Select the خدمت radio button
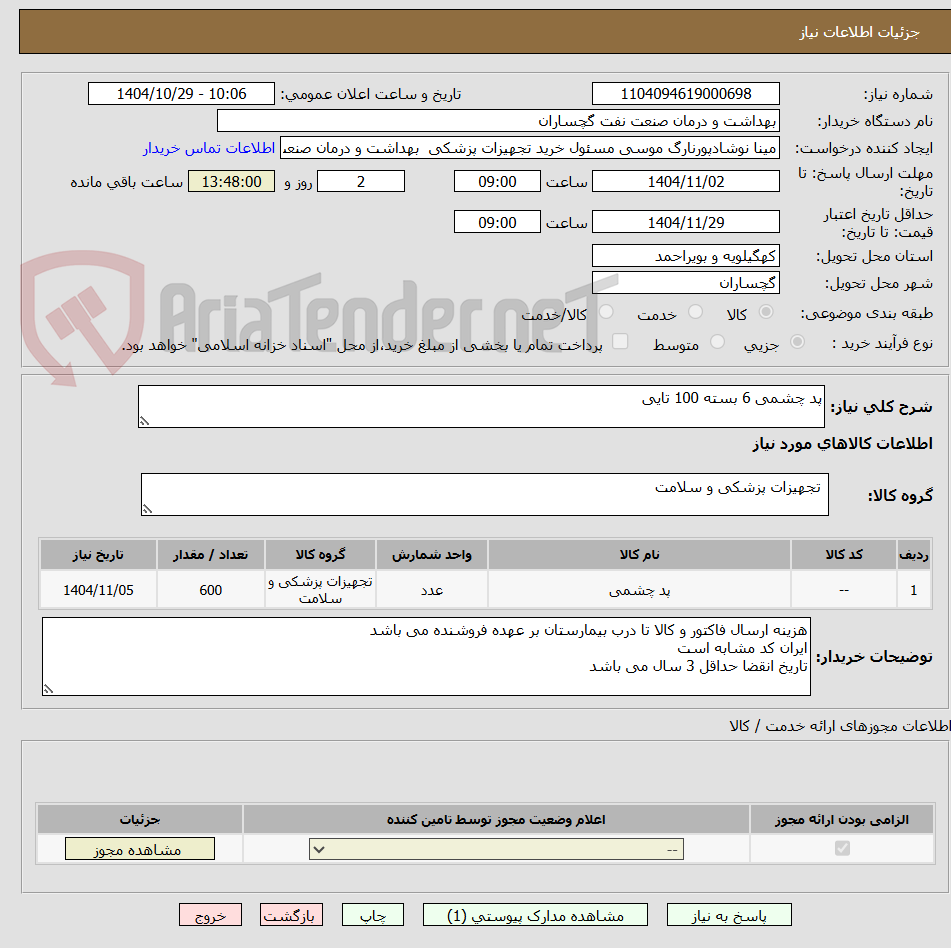The width and height of the screenshot is (951, 948). tap(695, 312)
